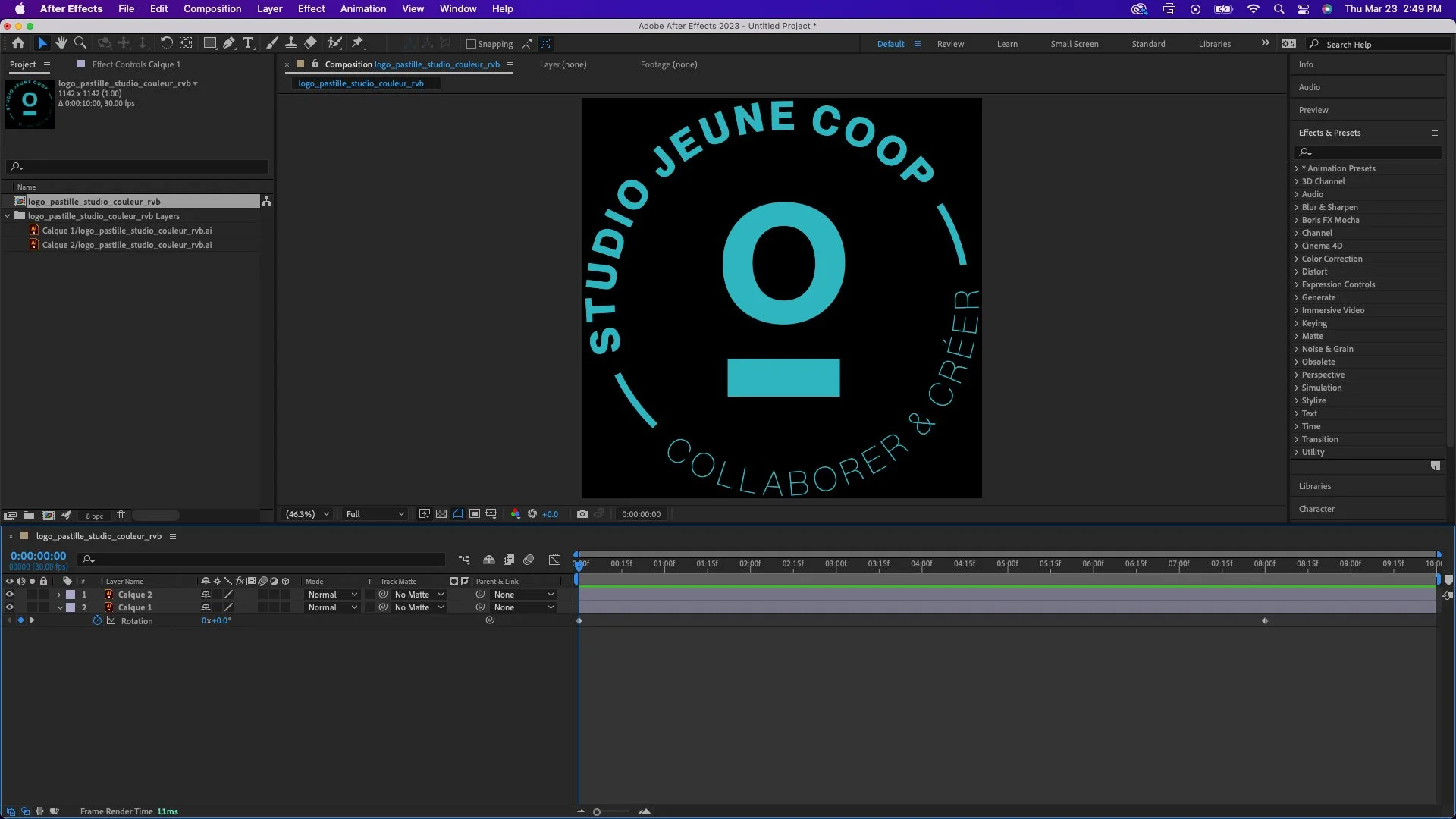Toggle hide shy layers switch

click(489, 560)
